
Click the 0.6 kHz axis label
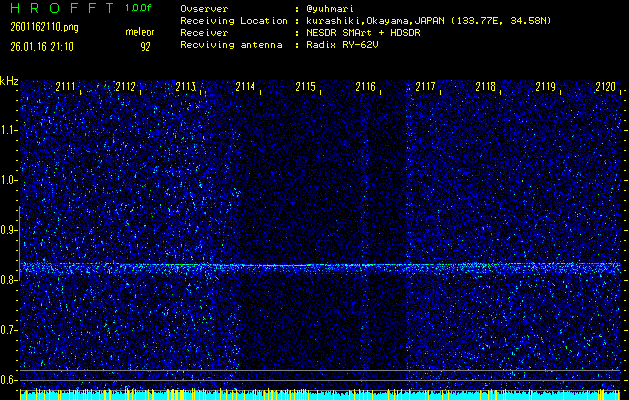[8, 380]
